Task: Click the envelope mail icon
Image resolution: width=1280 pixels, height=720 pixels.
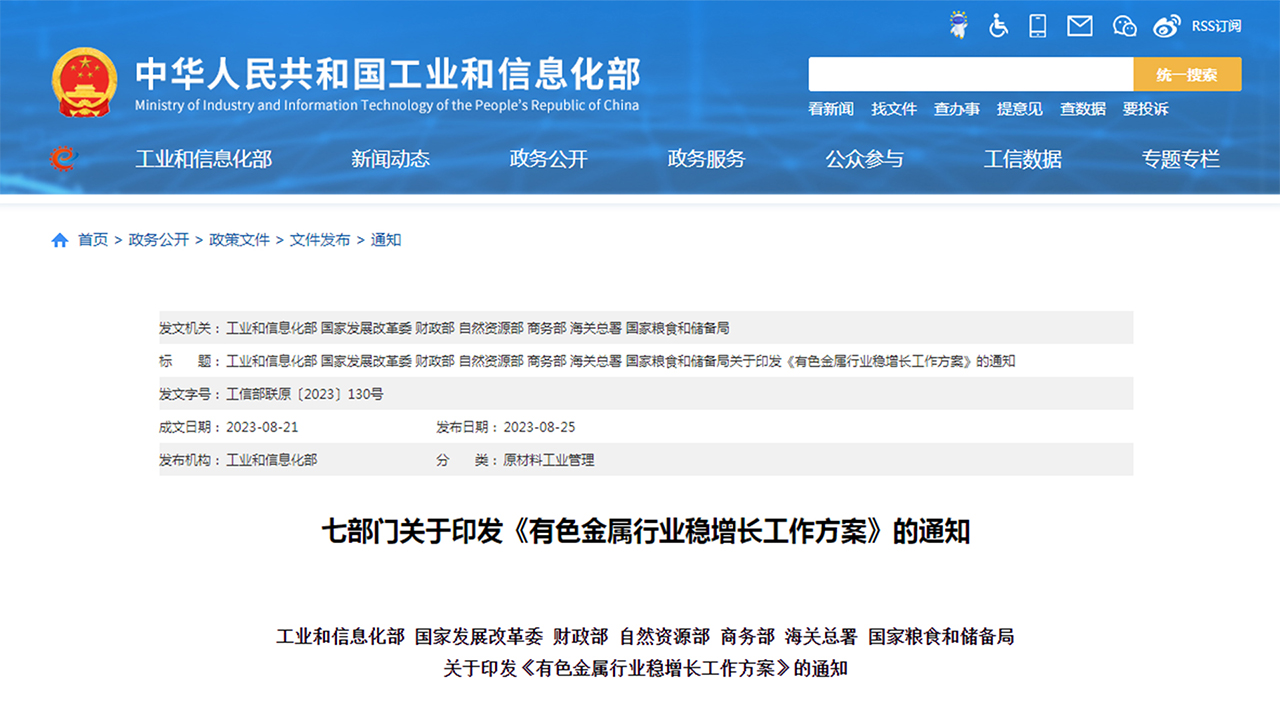Action: [x=1080, y=26]
